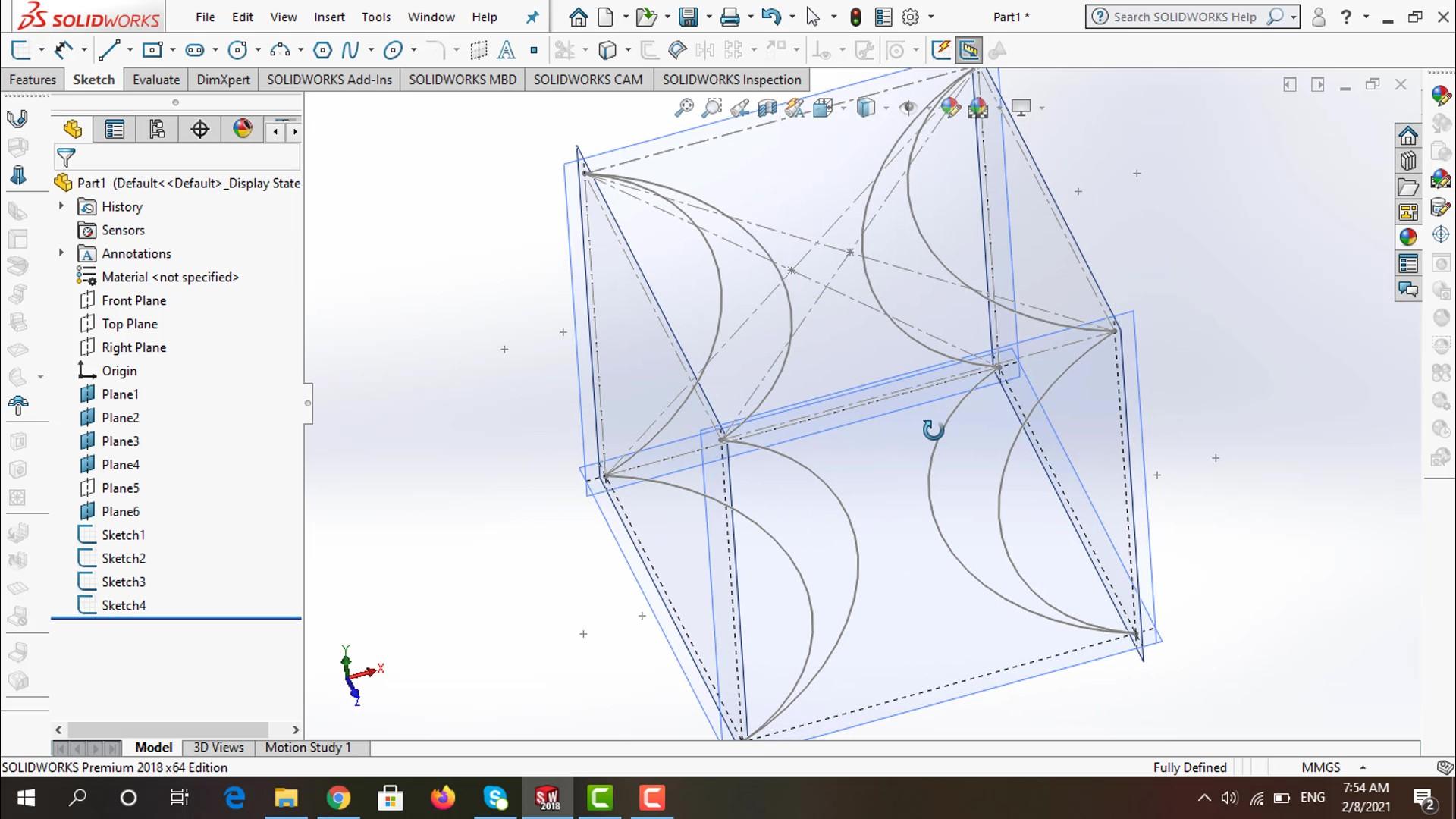1456x819 pixels.
Task: Select the Corner Rectangle sketch tool
Action: (x=152, y=49)
